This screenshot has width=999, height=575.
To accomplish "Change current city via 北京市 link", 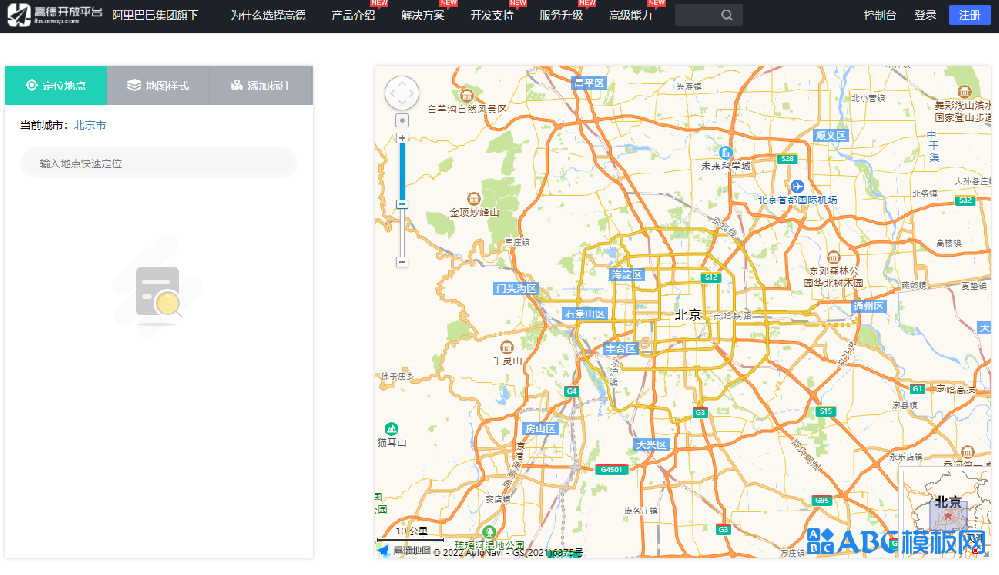I will (90, 125).
